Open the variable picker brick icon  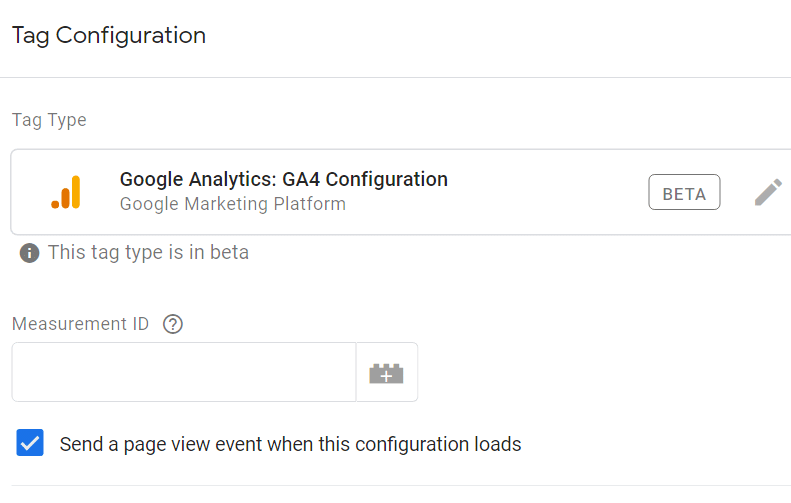click(386, 373)
